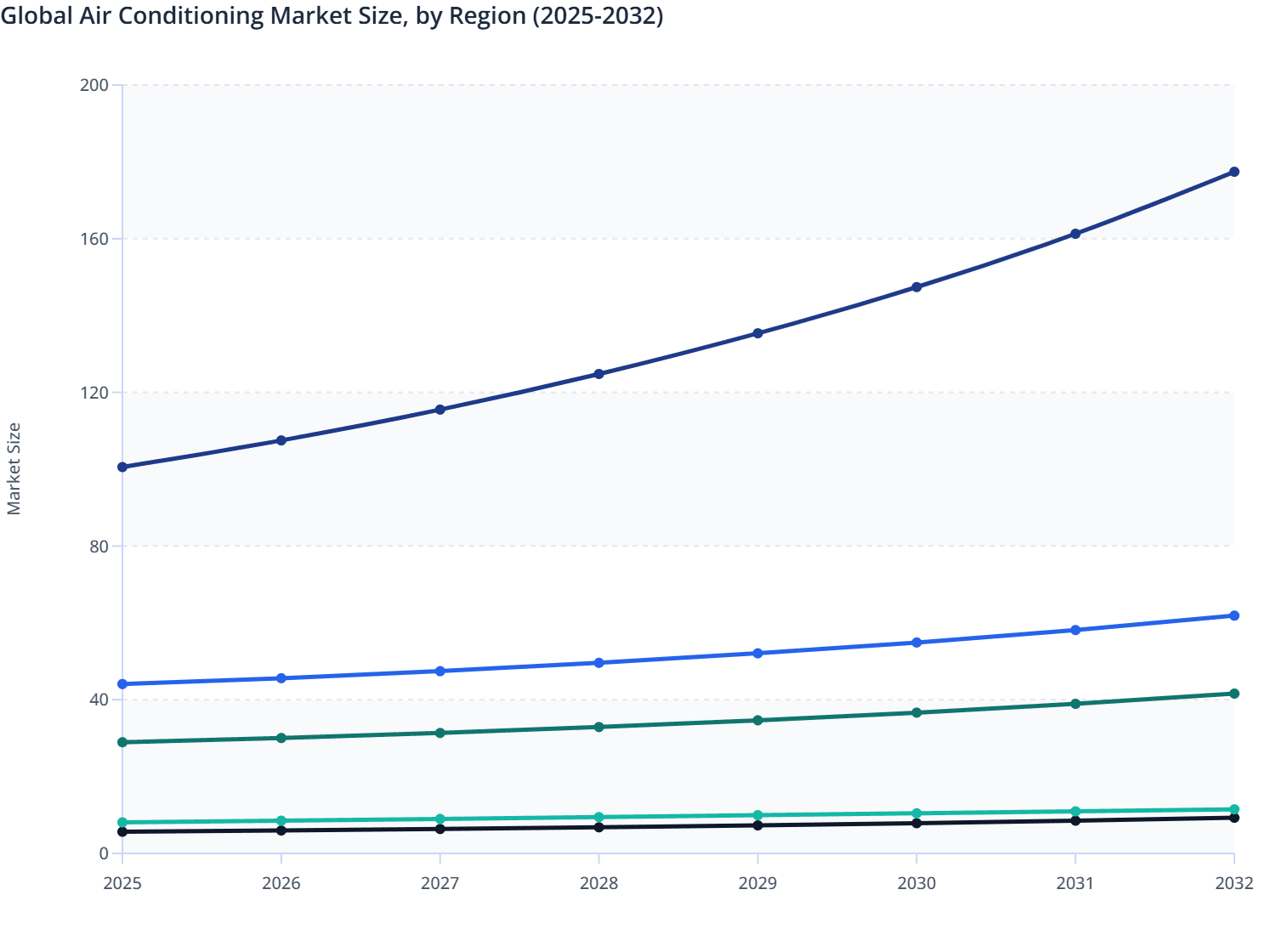Pick the navy line marker at 2030
The height and width of the screenshot is (952, 1282).
click(x=916, y=287)
